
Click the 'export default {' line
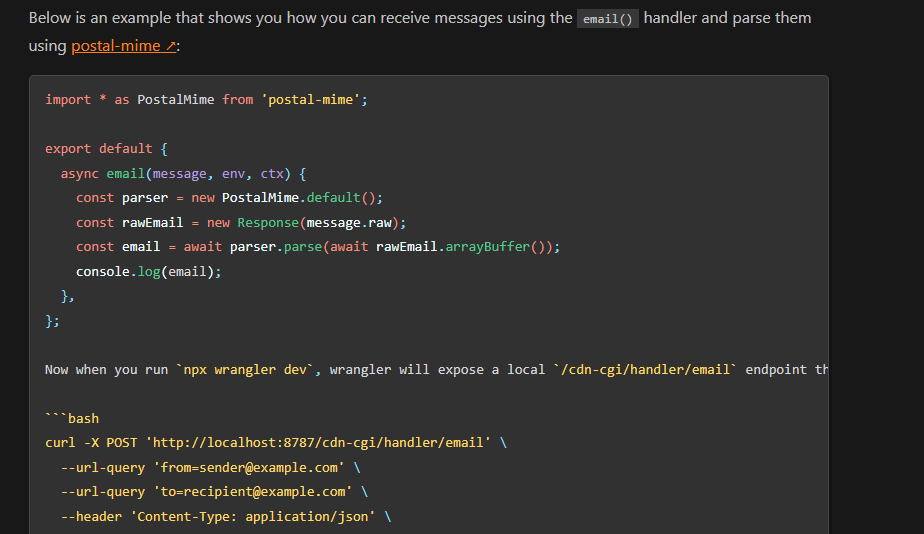[107, 149]
